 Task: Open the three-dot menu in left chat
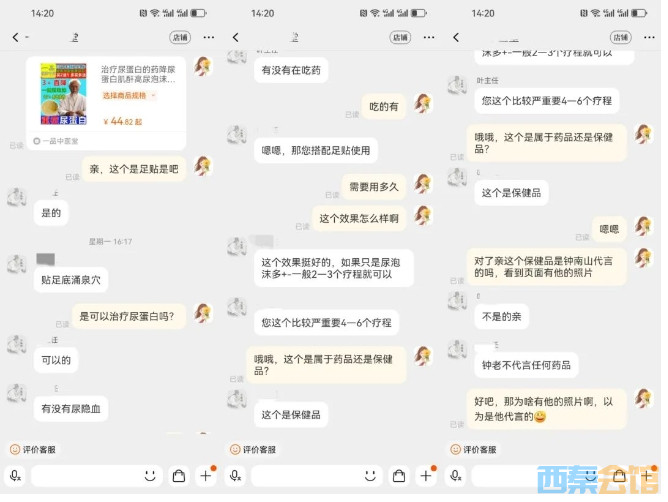pyautogui.click(x=209, y=38)
